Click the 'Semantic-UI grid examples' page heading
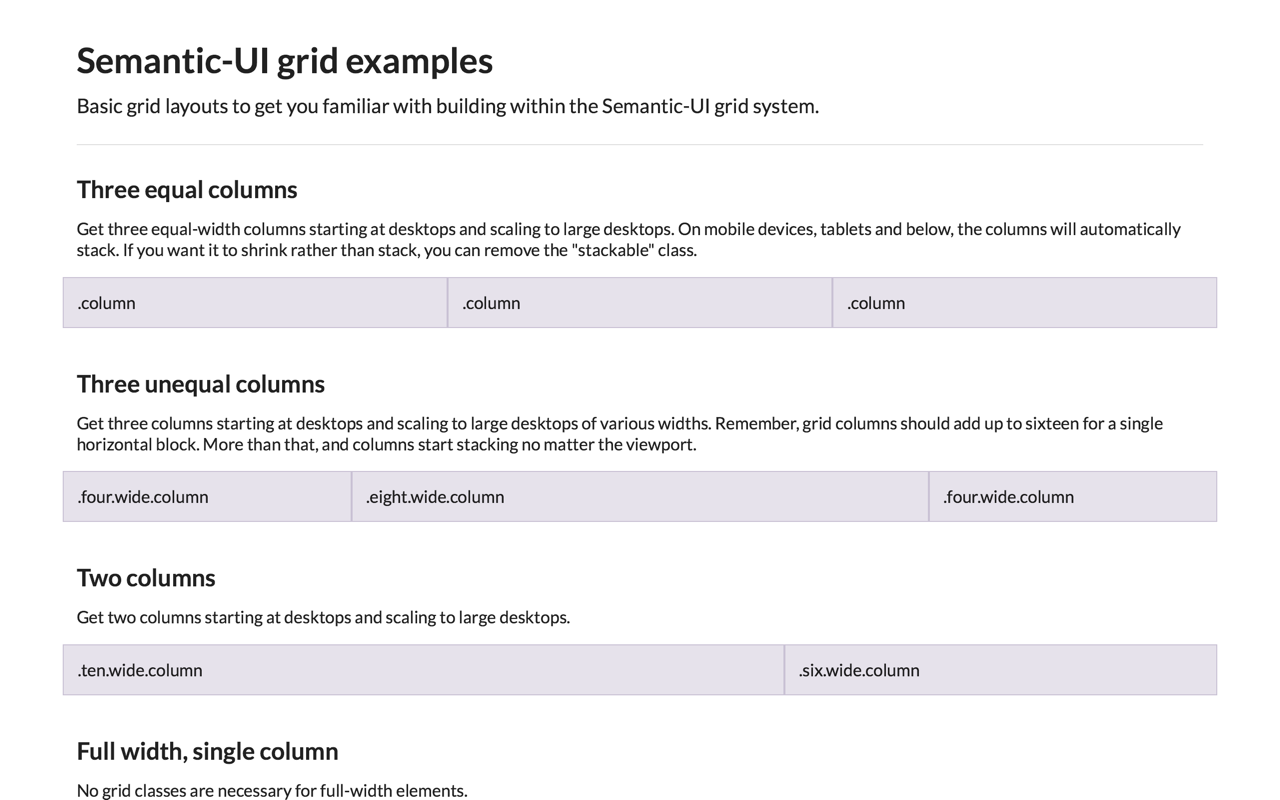 pos(284,61)
